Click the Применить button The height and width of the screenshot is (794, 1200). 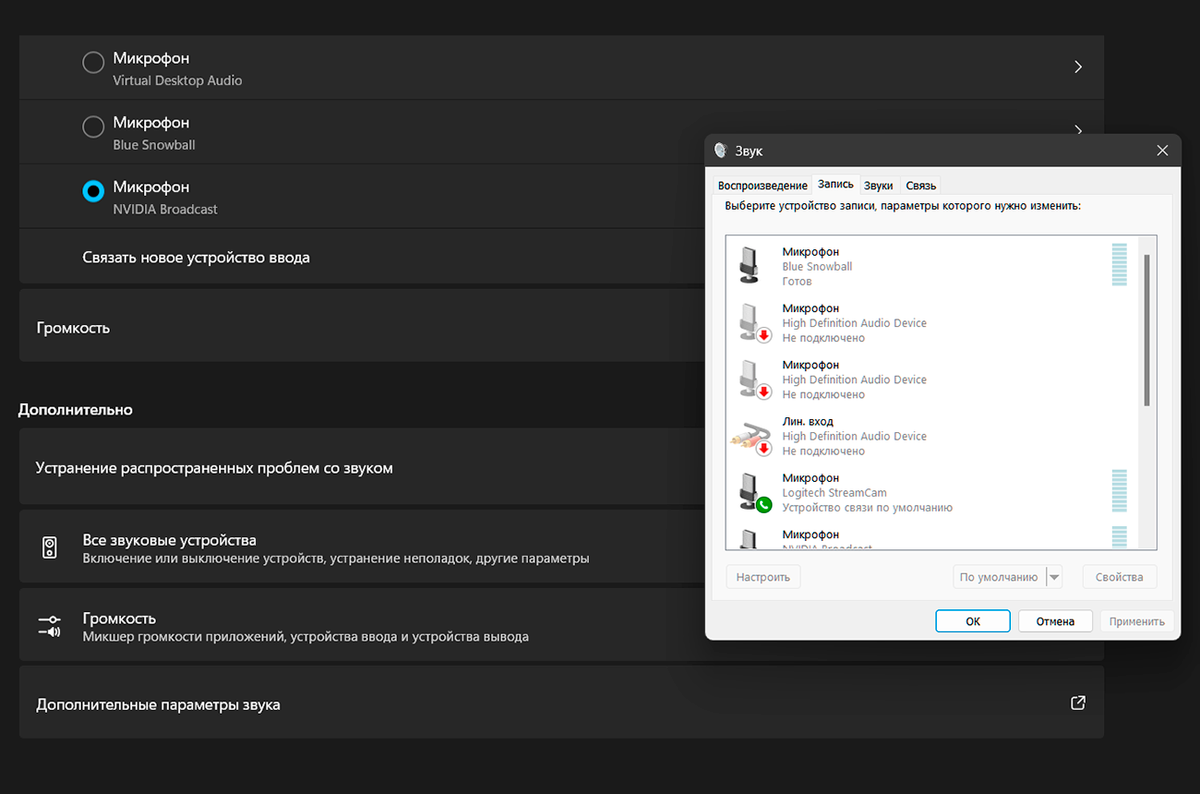[x=1137, y=621]
